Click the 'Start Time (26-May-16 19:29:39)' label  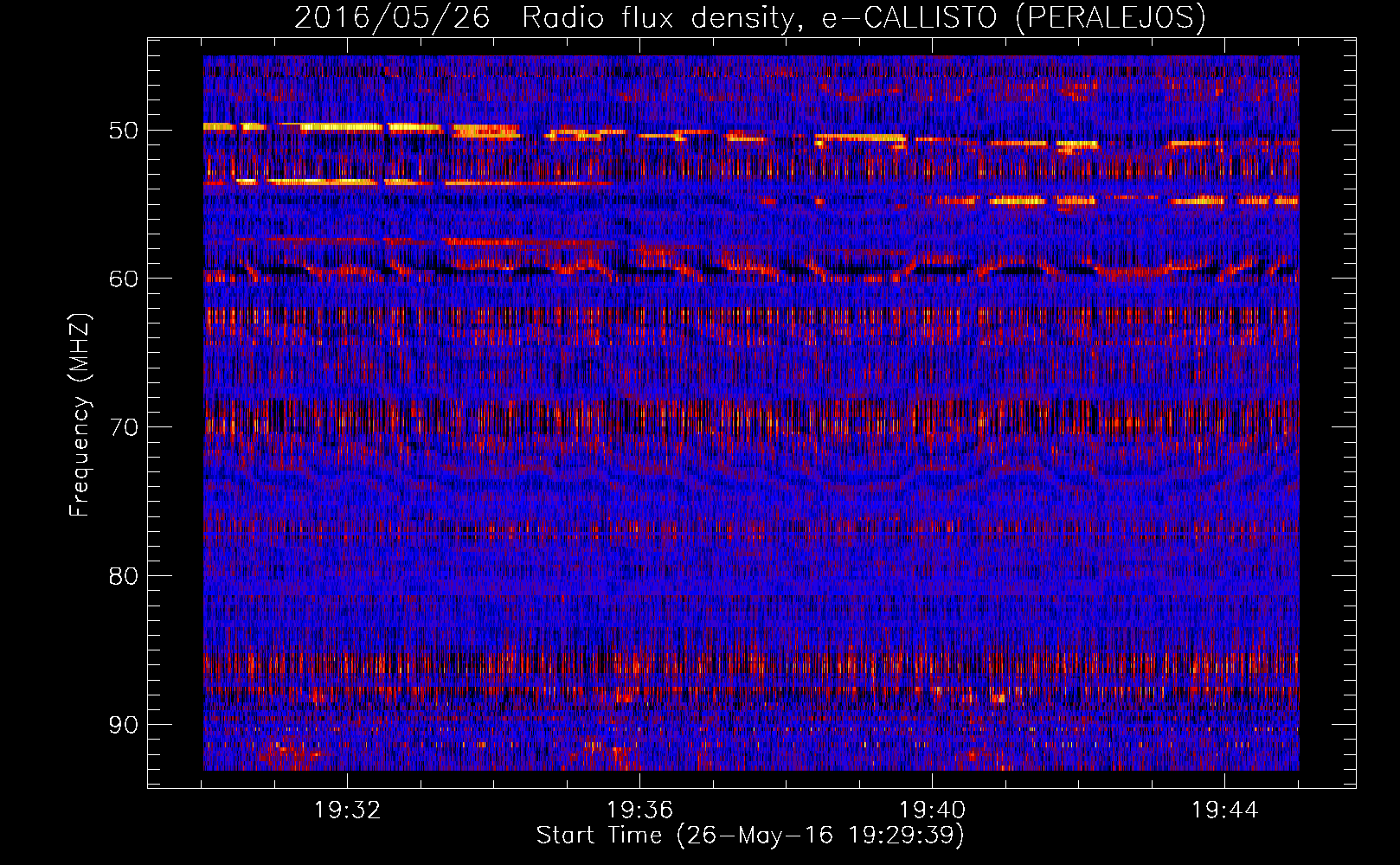tap(750, 836)
